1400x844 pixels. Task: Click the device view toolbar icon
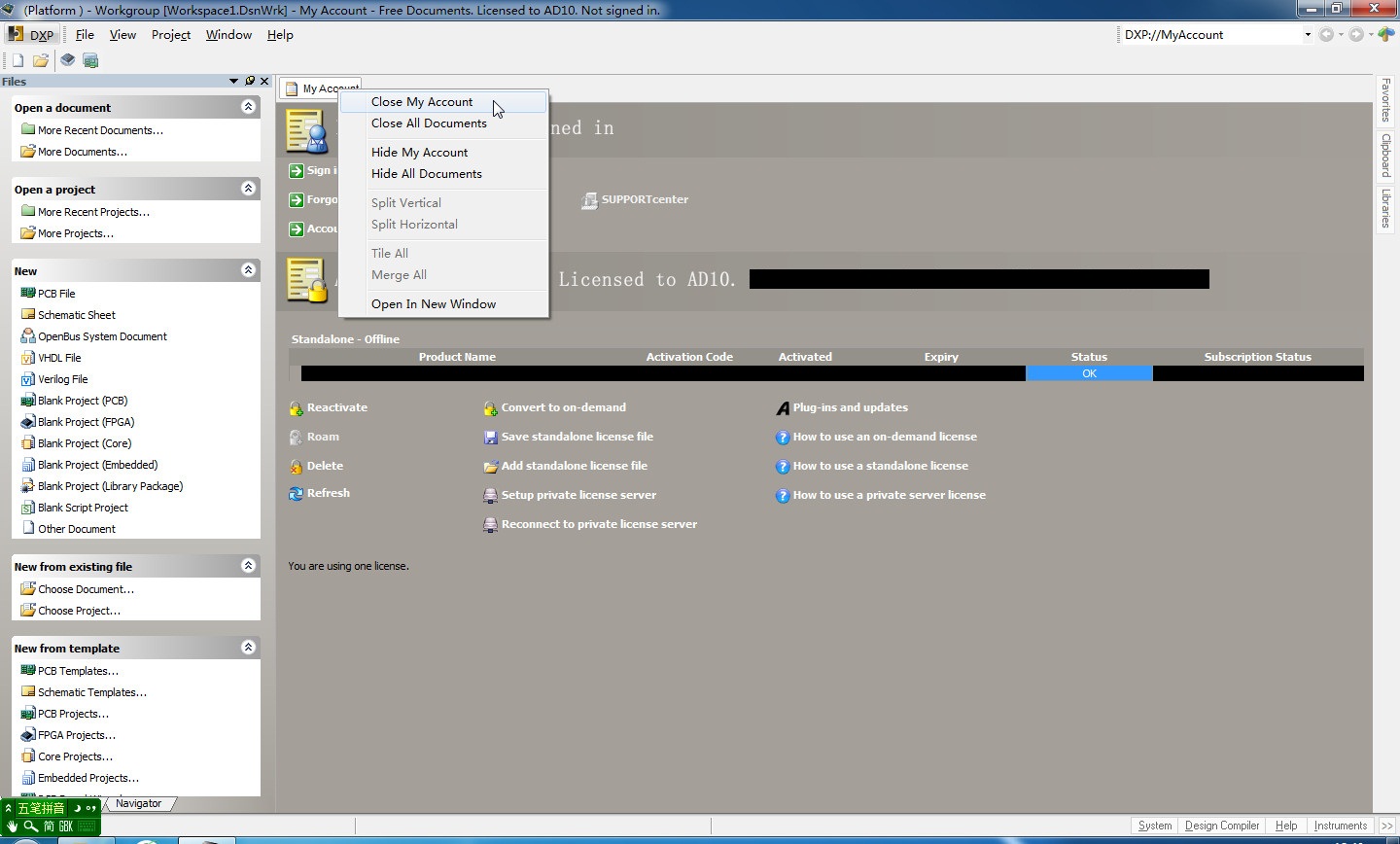coord(67,60)
